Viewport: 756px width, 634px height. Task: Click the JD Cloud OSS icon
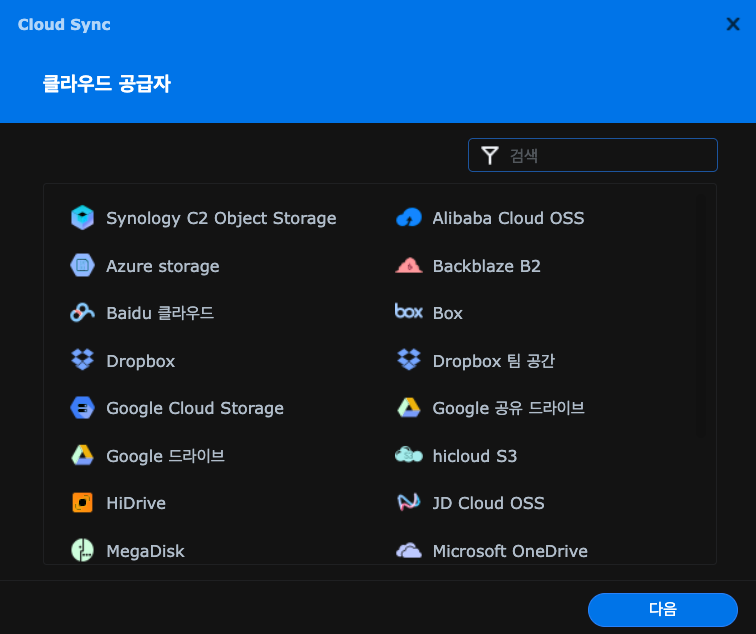(x=408, y=503)
